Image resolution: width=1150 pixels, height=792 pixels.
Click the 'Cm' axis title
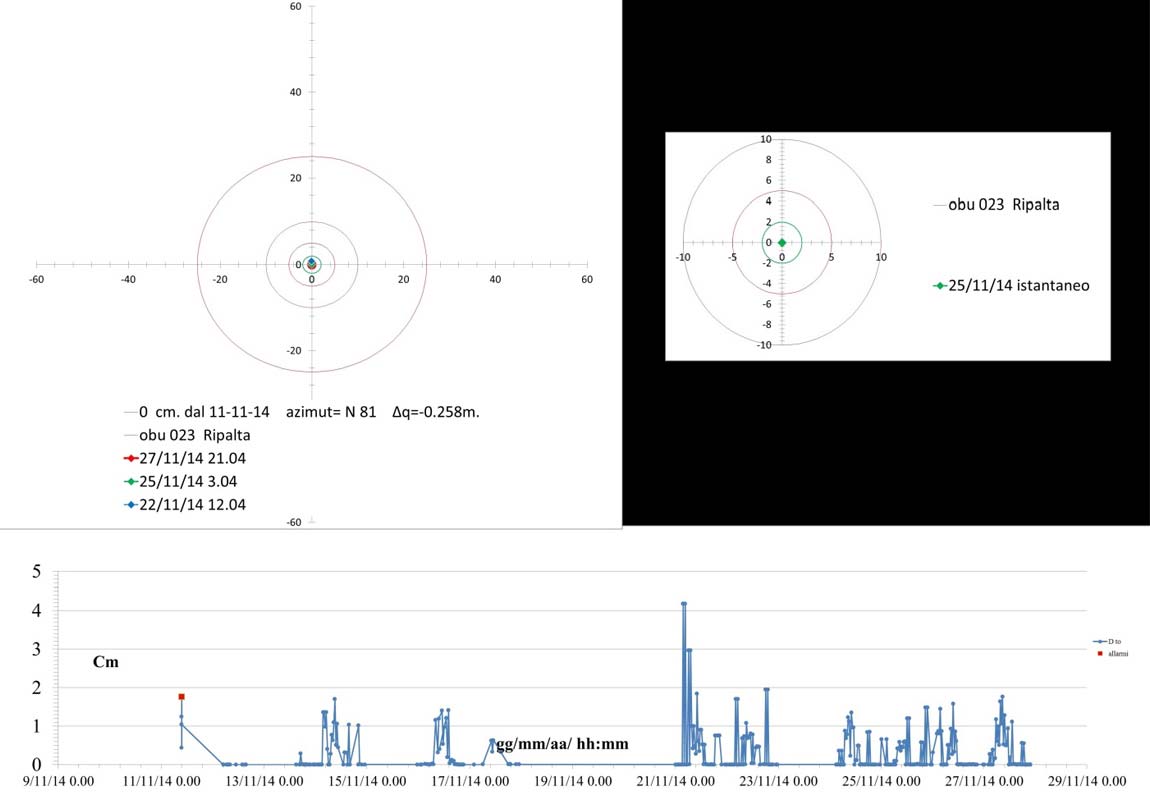click(x=106, y=662)
